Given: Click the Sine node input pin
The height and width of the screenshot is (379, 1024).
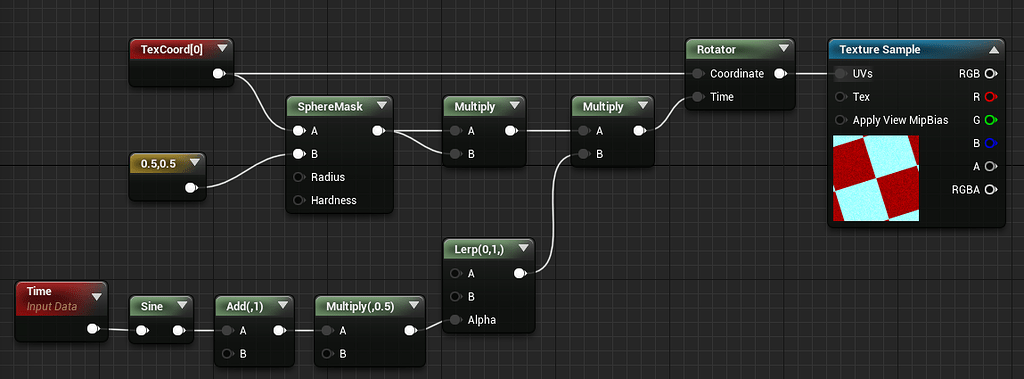Looking at the screenshot, I should coord(142,331).
